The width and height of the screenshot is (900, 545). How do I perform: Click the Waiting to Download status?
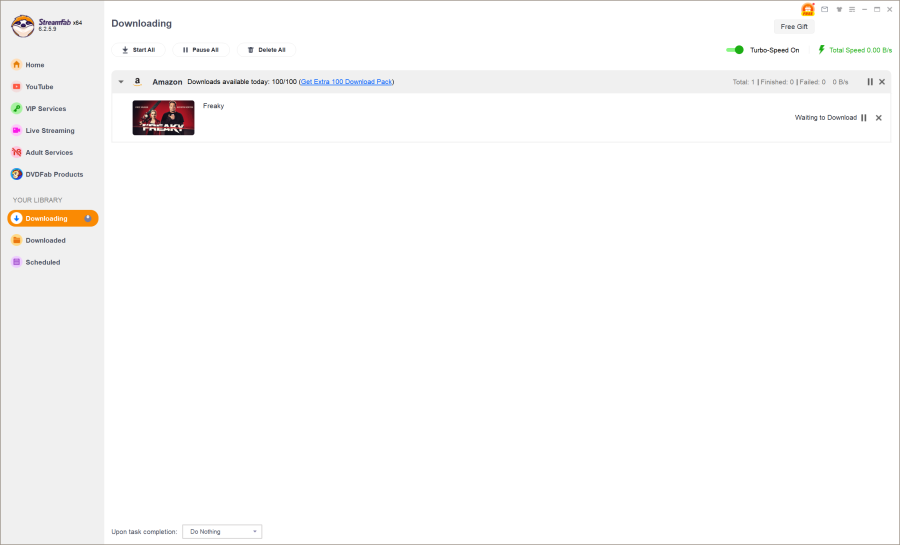825,118
